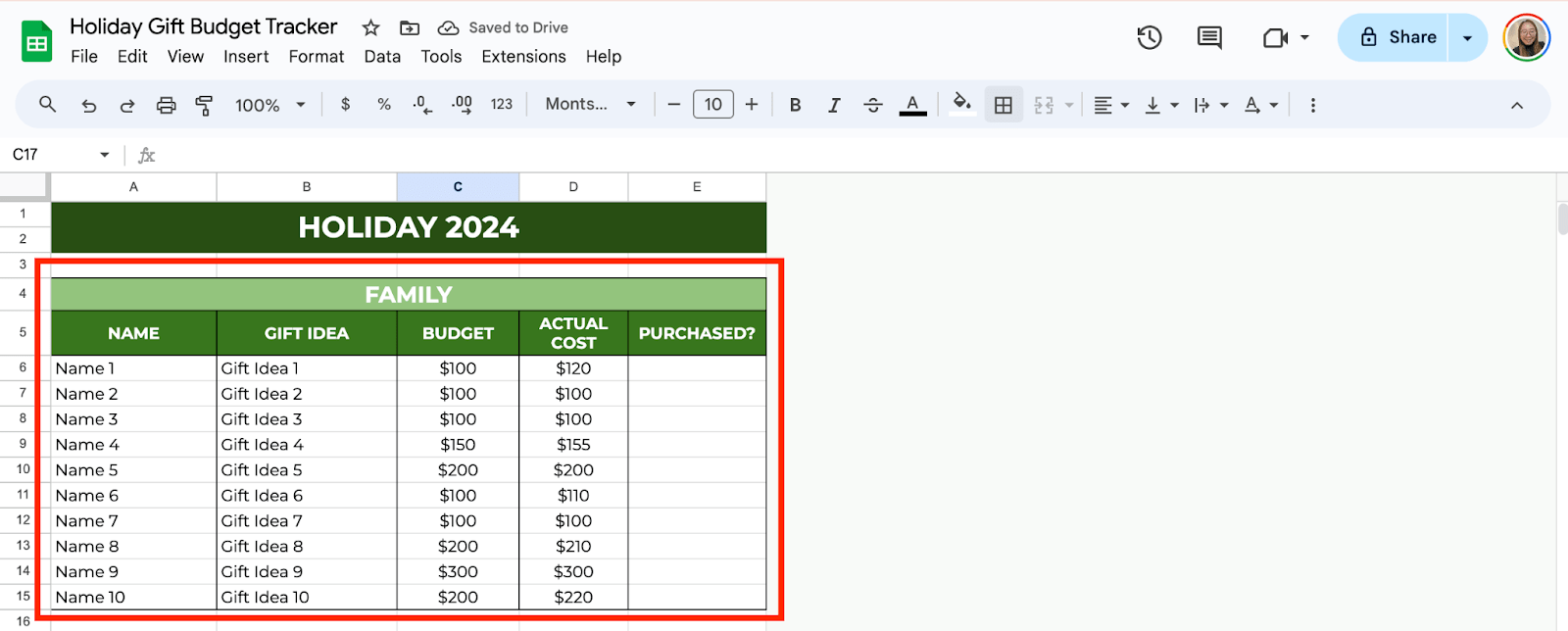
Task: Toggle bold formatting
Action: point(795,105)
